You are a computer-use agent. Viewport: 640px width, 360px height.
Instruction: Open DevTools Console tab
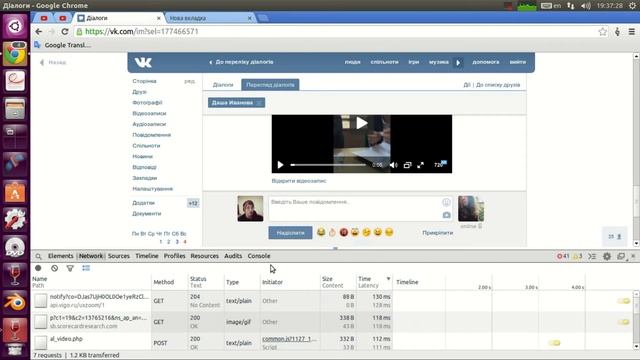tap(259, 256)
